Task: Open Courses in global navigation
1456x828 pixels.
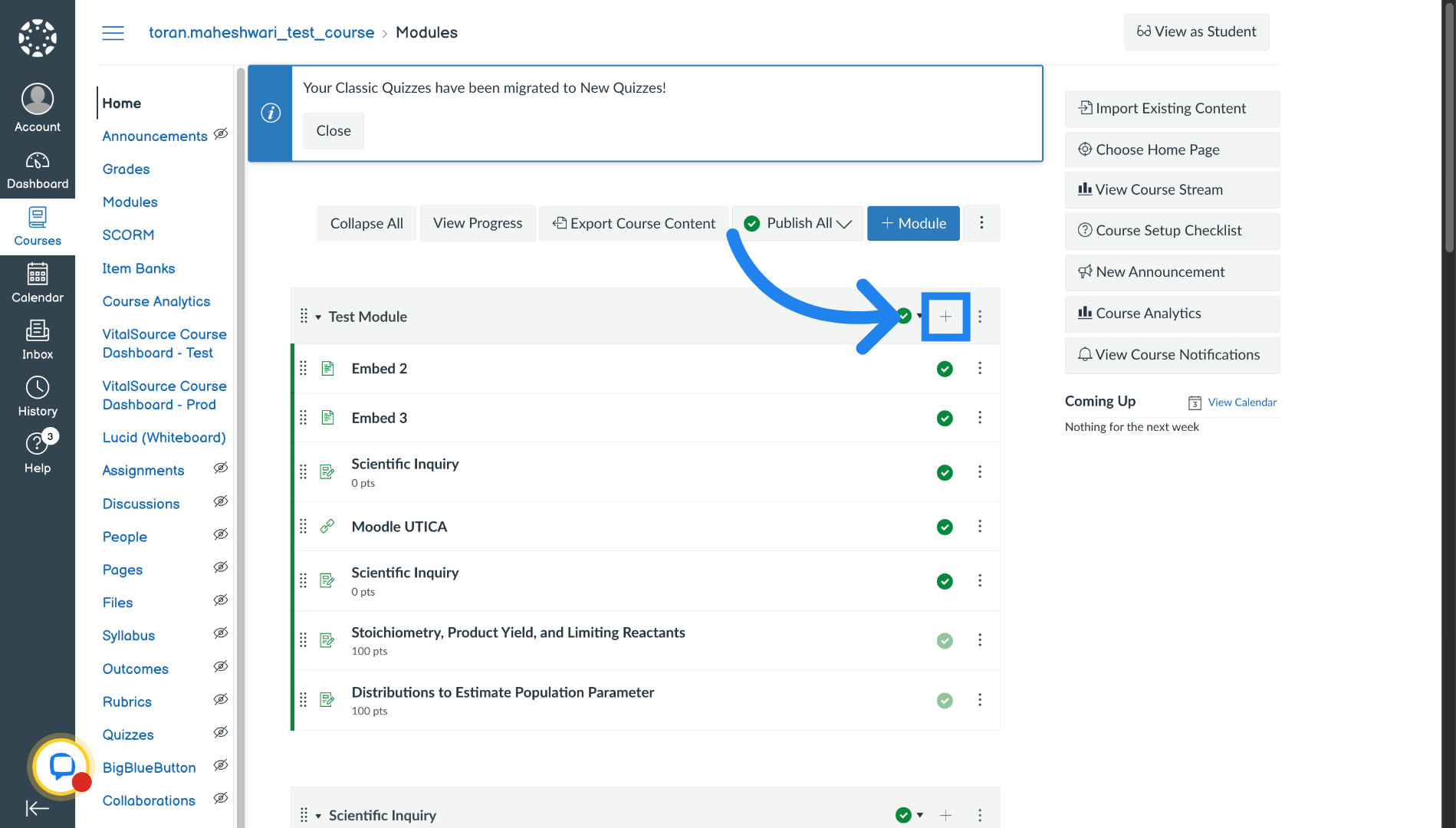Action: click(x=38, y=227)
